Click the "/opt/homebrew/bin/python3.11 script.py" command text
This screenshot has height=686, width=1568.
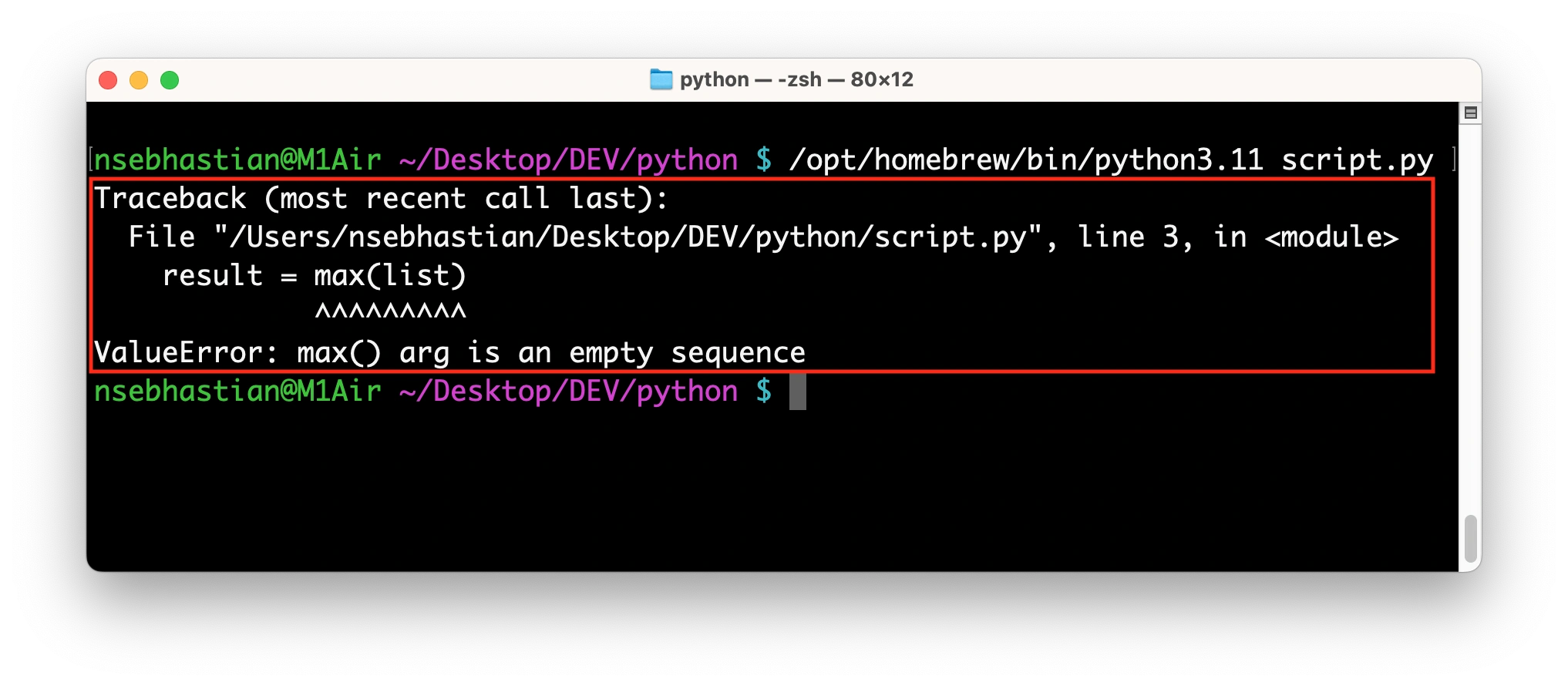pyautogui.click(x=1111, y=160)
